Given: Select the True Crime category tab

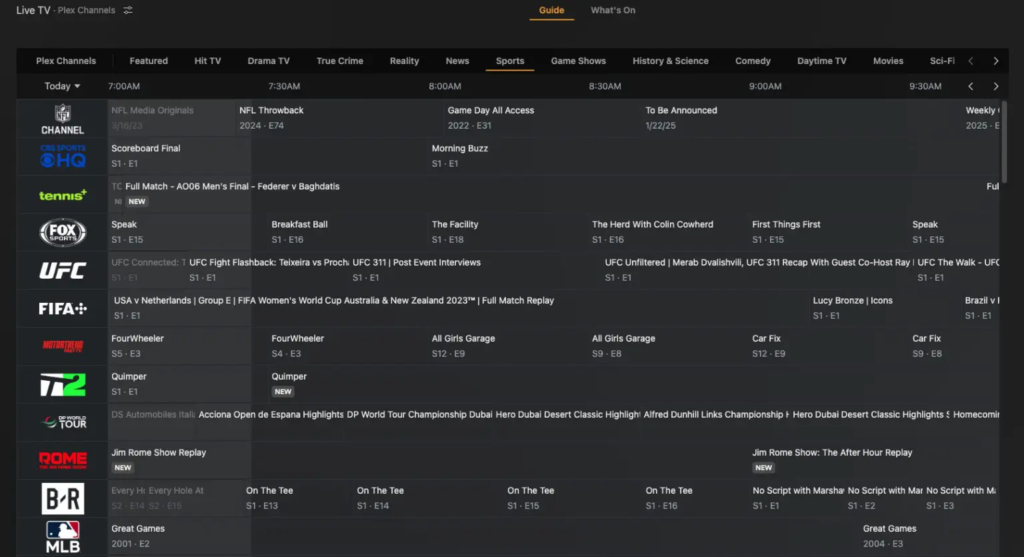Looking at the screenshot, I should coord(340,61).
